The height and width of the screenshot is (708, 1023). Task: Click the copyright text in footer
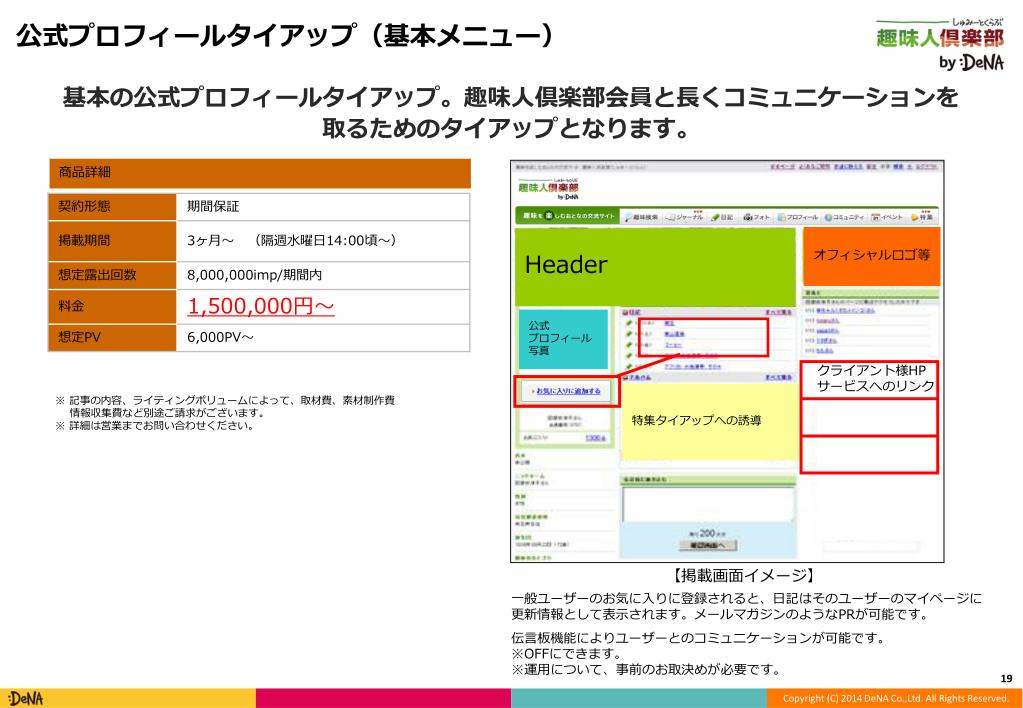pyautogui.click(x=895, y=698)
